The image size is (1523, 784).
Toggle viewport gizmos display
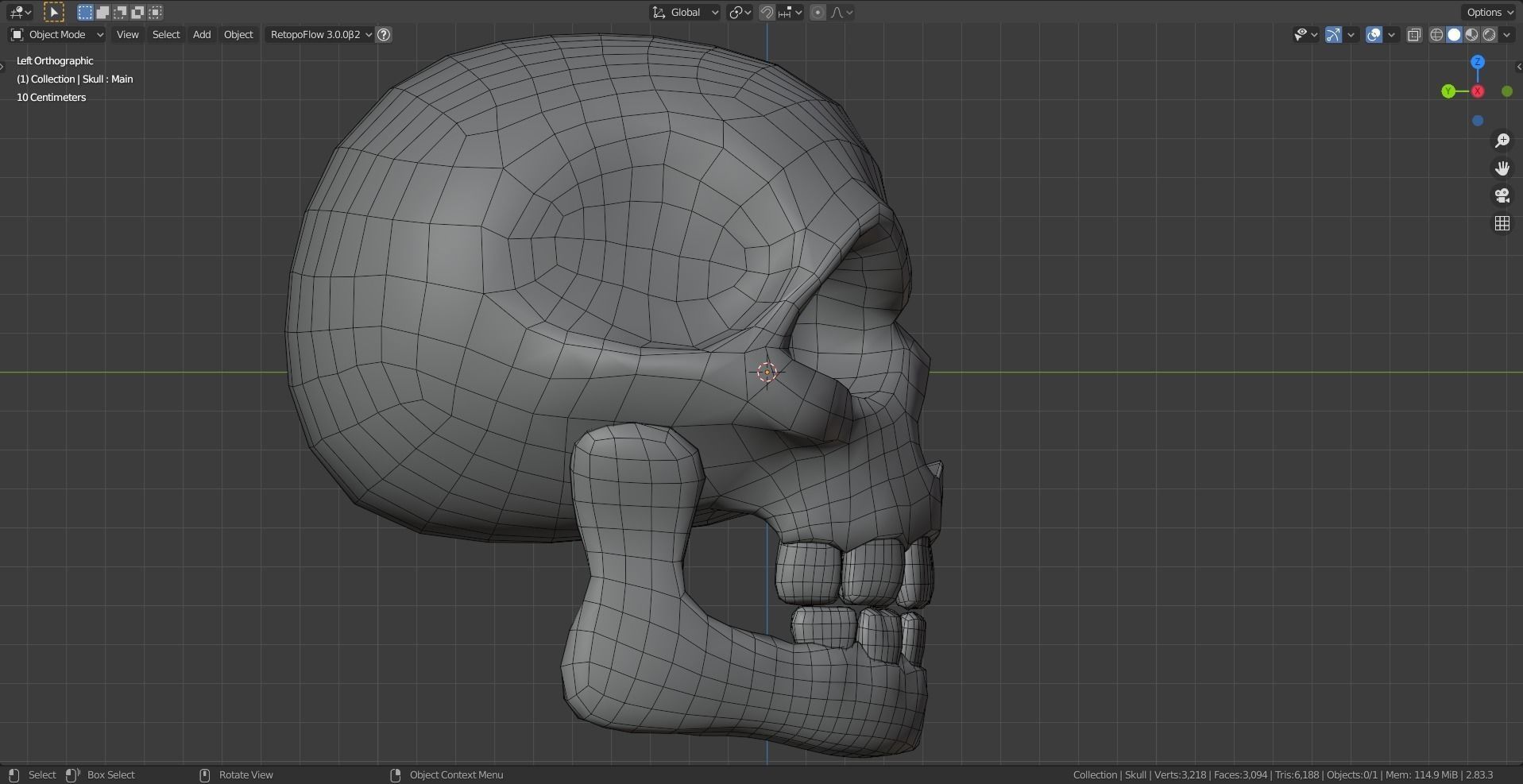1333,34
